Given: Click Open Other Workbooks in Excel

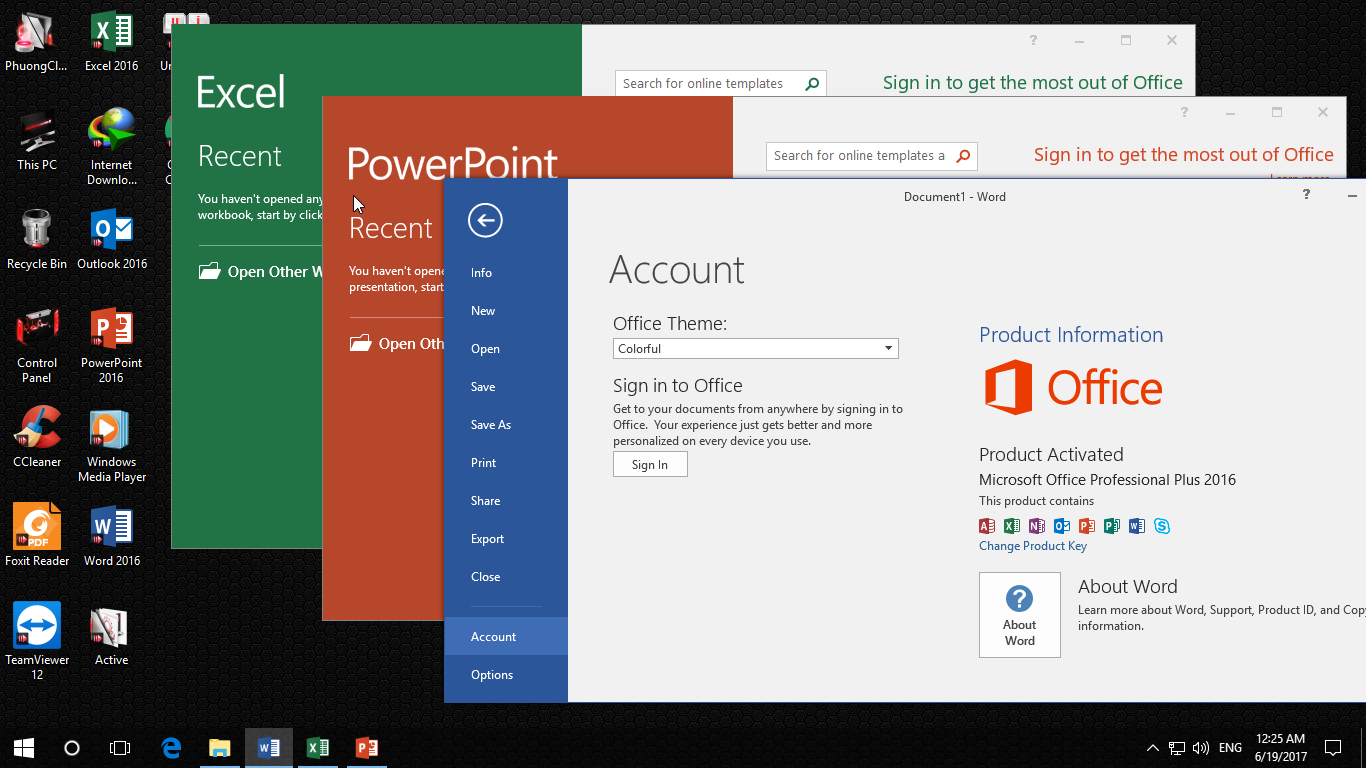Looking at the screenshot, I should [262, 272].
